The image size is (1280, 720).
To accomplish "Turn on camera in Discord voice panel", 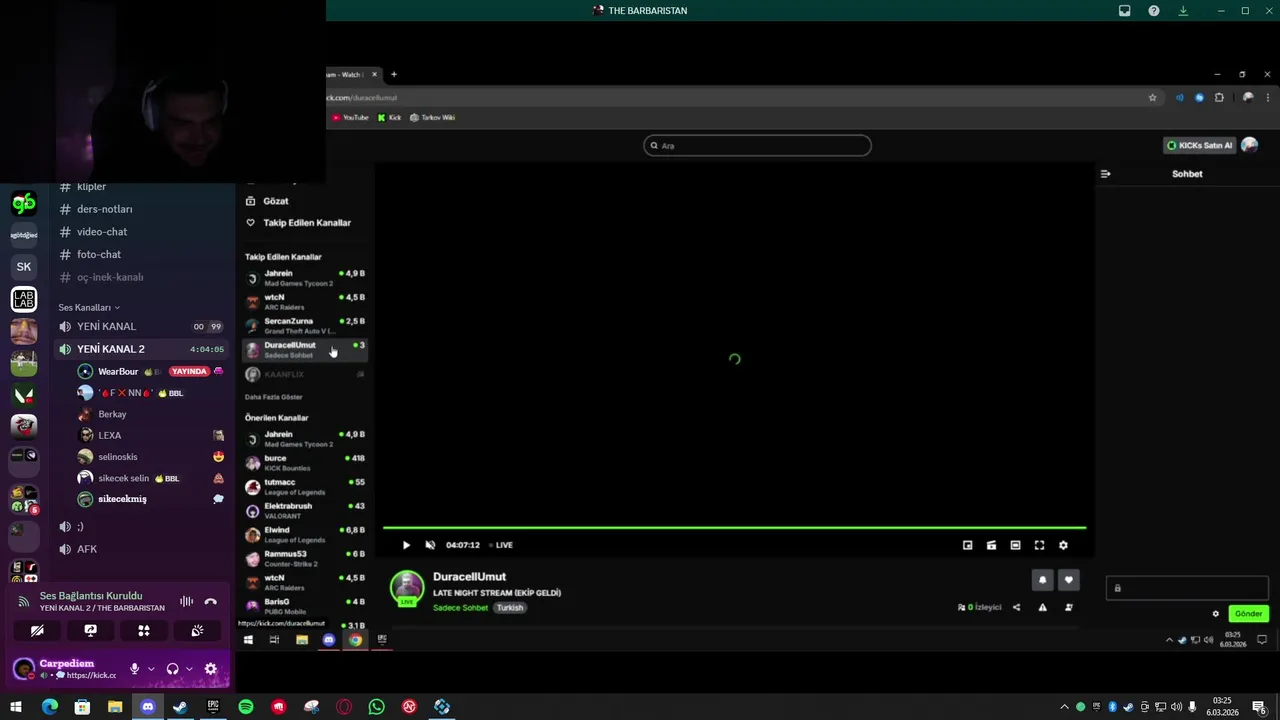I will (37, 631).
